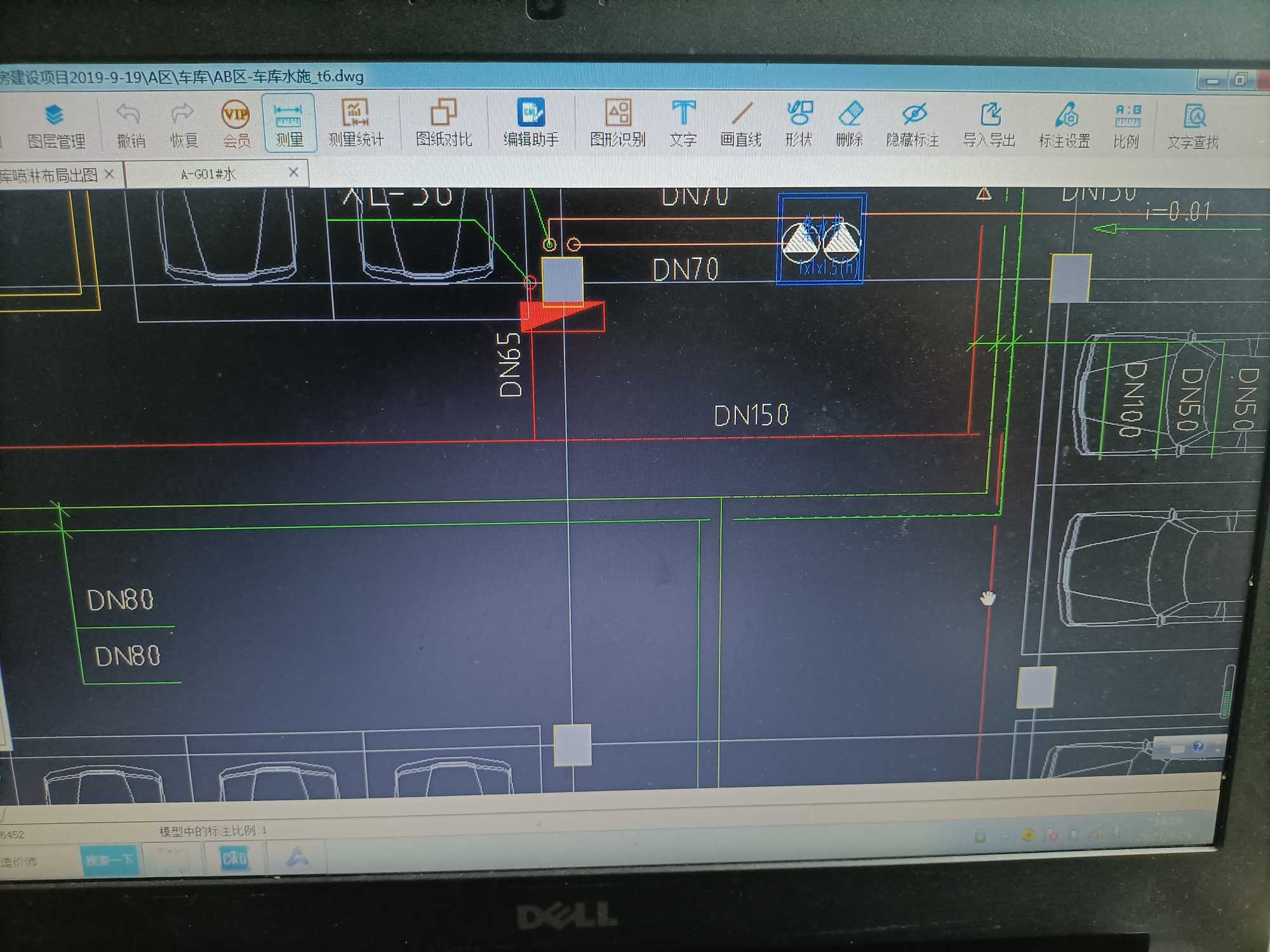
Task: Click the CAD icon in taskbar
Action: [x=234, y=858]
